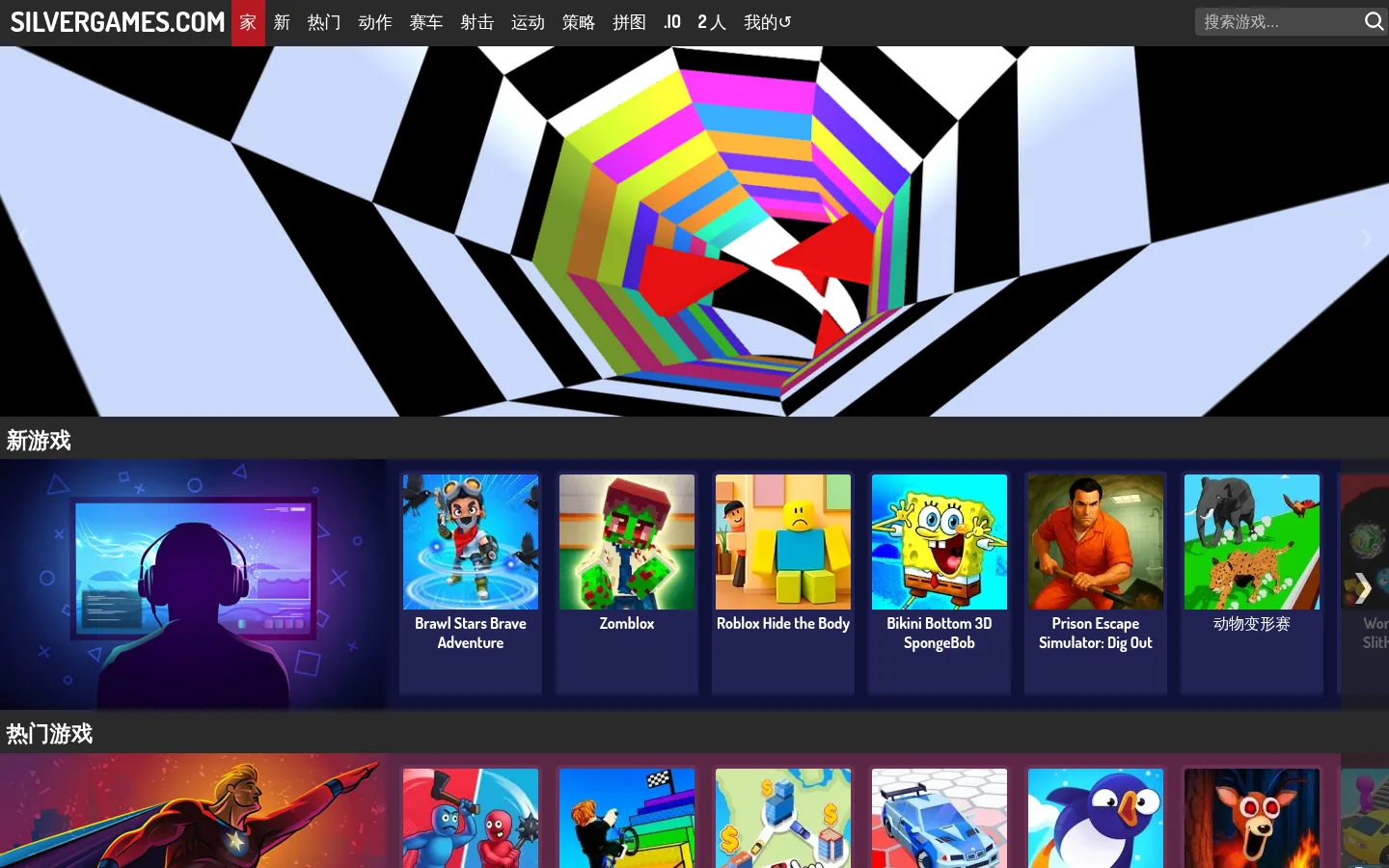Open Brawl Stars Brave Adventure thumbnail

click(x=471, y=542)
